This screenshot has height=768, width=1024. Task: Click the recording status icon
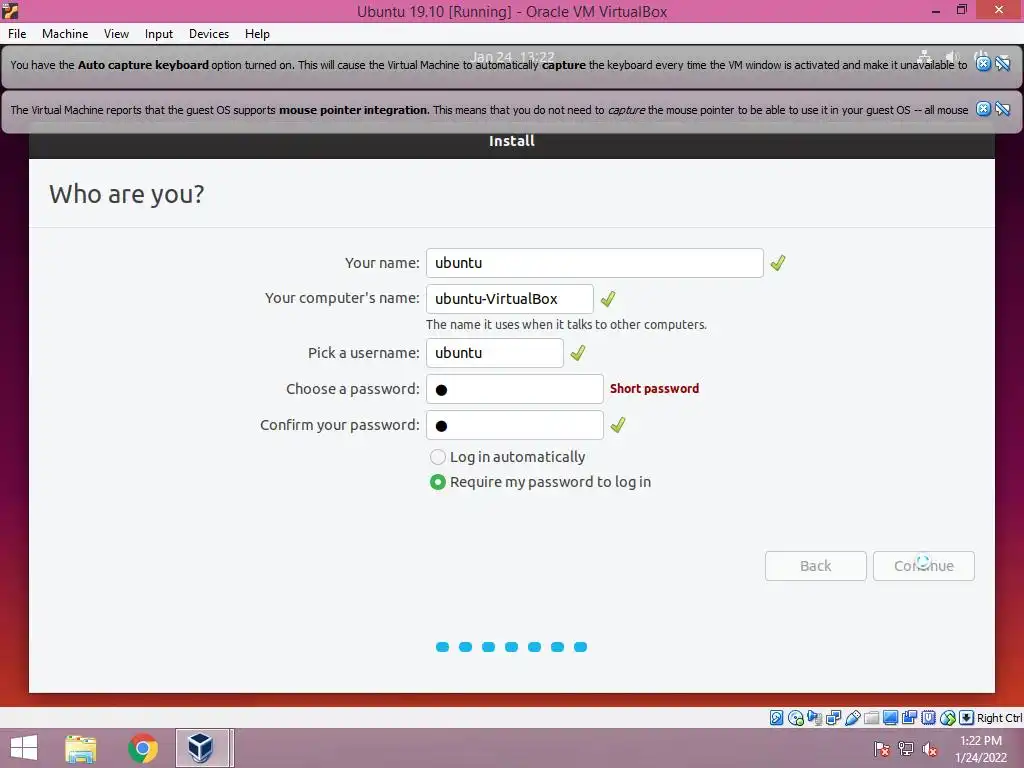tap(909, 718)
